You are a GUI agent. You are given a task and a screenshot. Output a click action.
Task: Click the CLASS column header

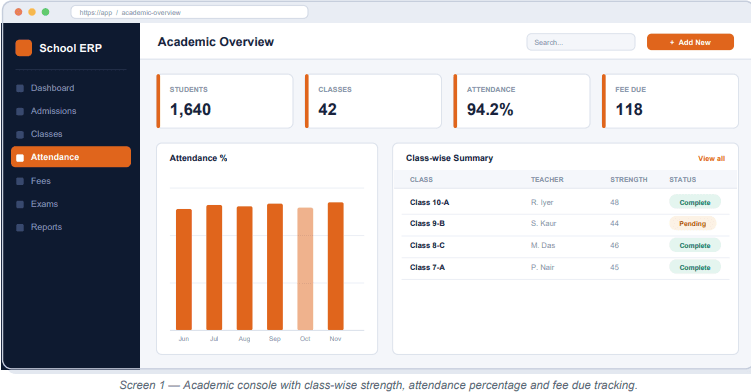click(x=421, y=180)
